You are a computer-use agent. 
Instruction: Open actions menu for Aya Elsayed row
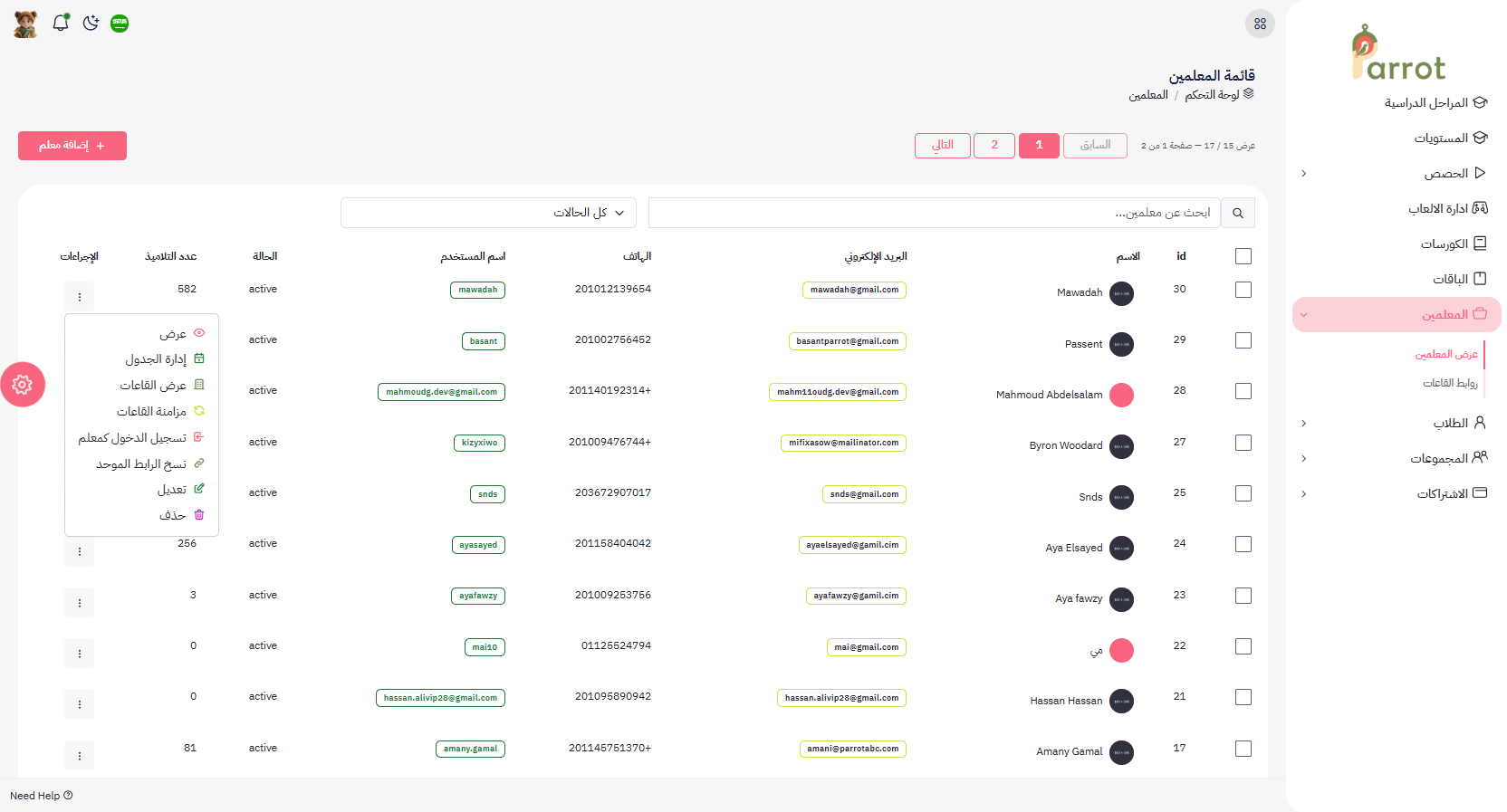[x=80, y=551]
